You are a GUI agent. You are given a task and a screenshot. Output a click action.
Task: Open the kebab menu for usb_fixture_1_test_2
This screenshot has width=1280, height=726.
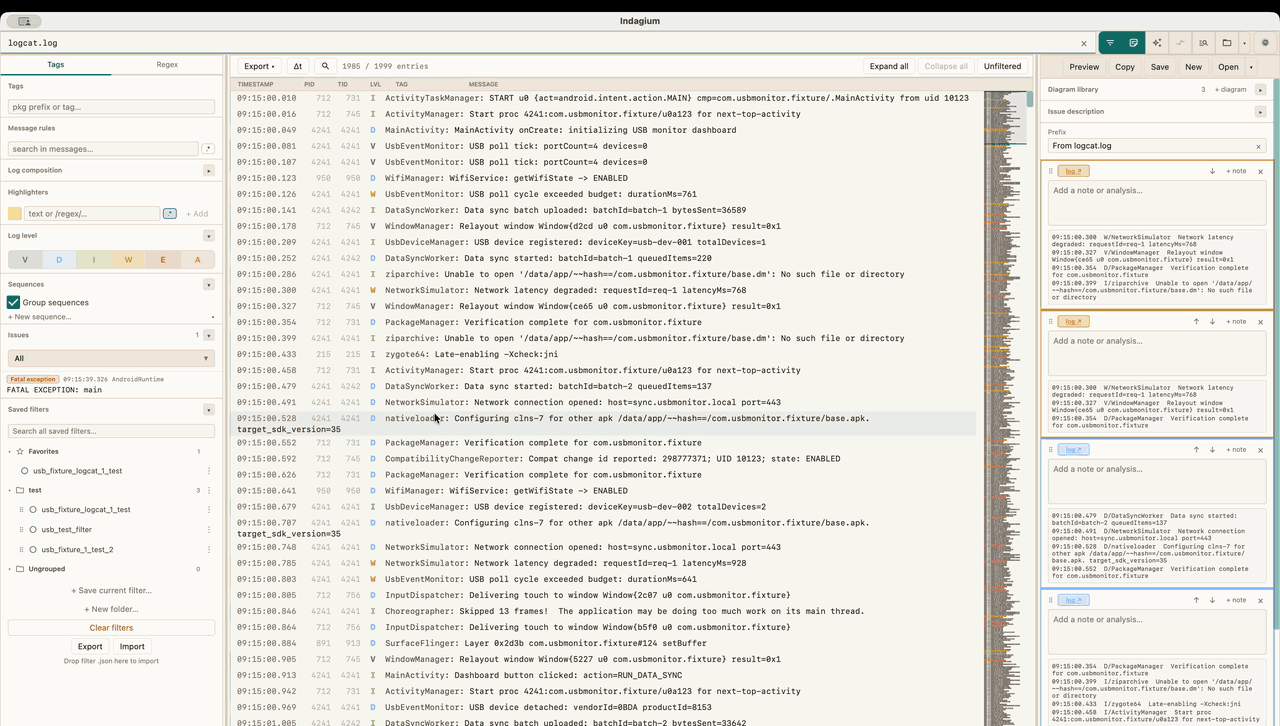[209, 550]
